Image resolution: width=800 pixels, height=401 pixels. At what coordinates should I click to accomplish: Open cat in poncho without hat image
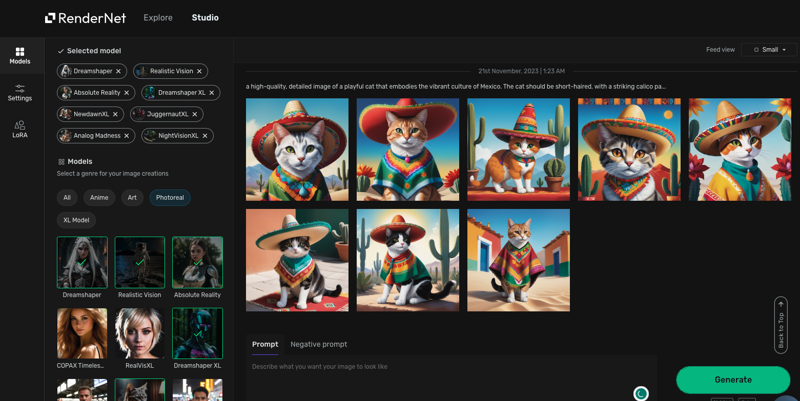518,260
